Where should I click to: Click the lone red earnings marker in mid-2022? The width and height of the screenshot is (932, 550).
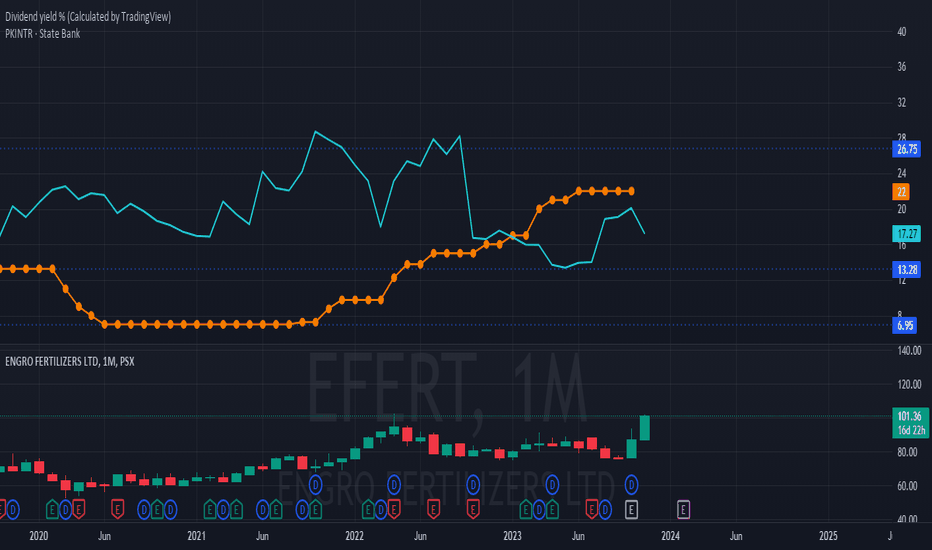(433, 510)
